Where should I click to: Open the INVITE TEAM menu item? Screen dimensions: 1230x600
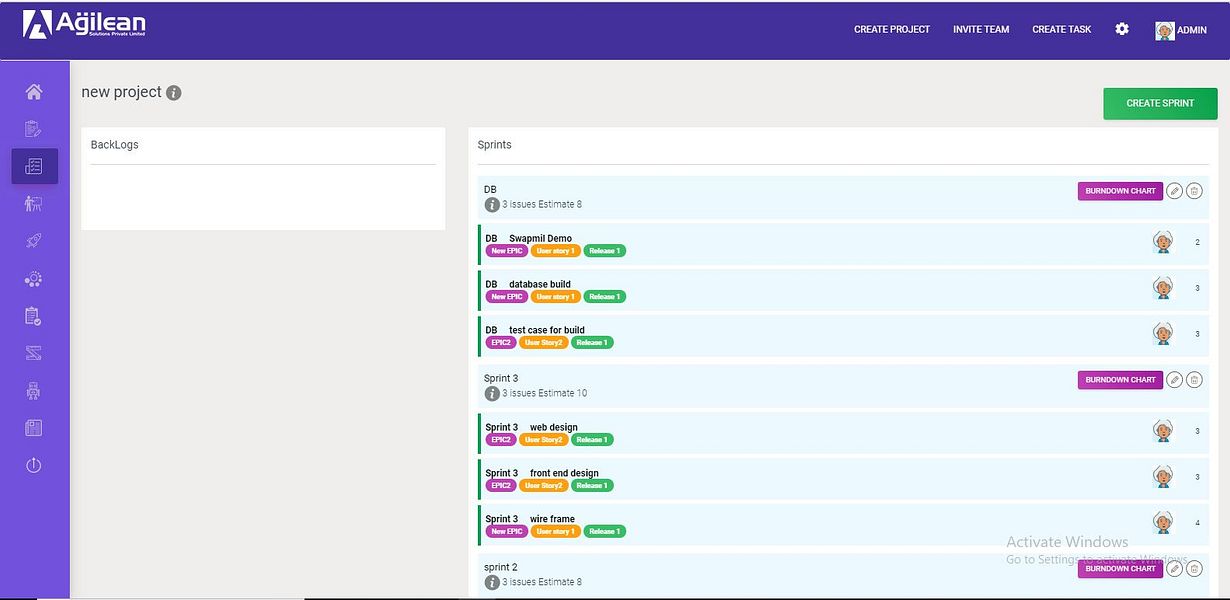(981, 30)
